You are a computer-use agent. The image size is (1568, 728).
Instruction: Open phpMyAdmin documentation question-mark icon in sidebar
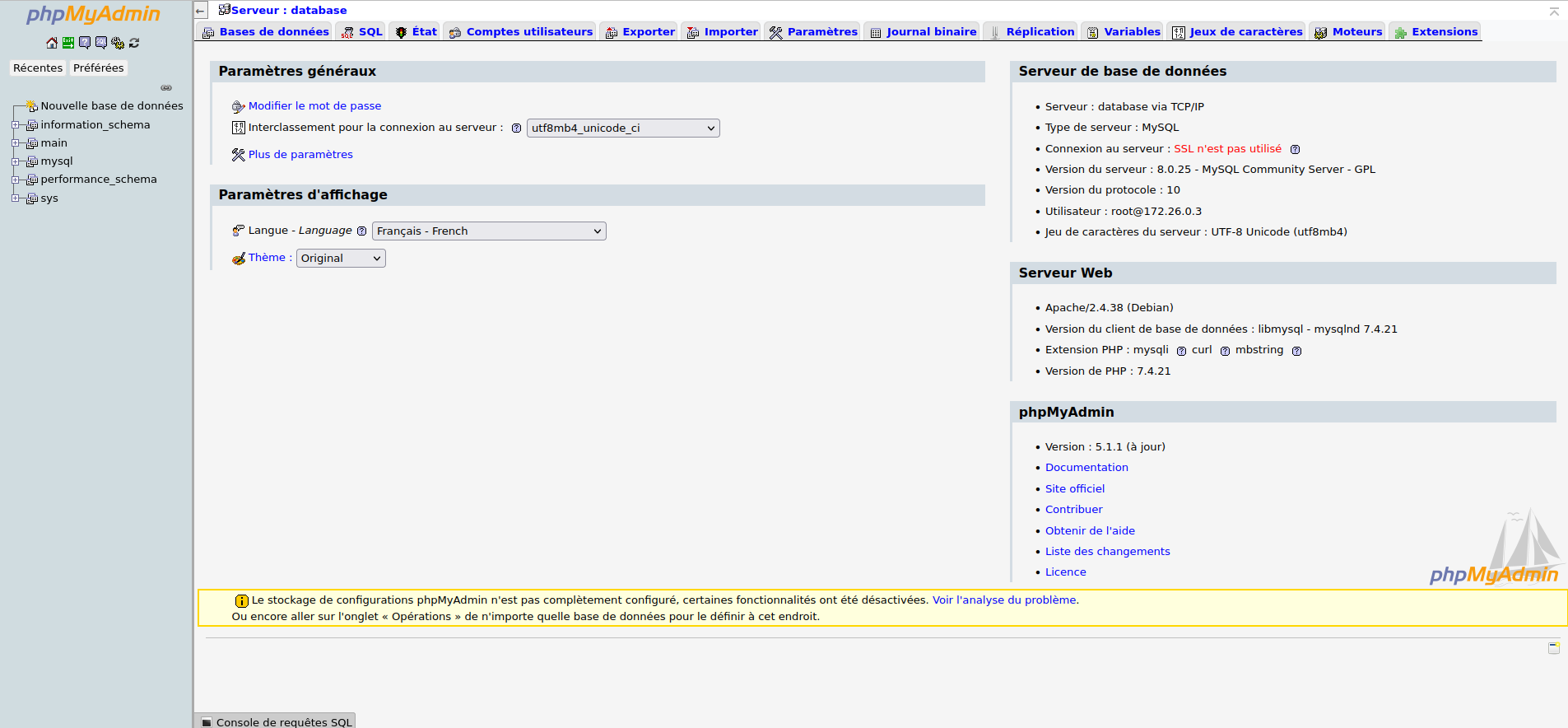point(85,43)
